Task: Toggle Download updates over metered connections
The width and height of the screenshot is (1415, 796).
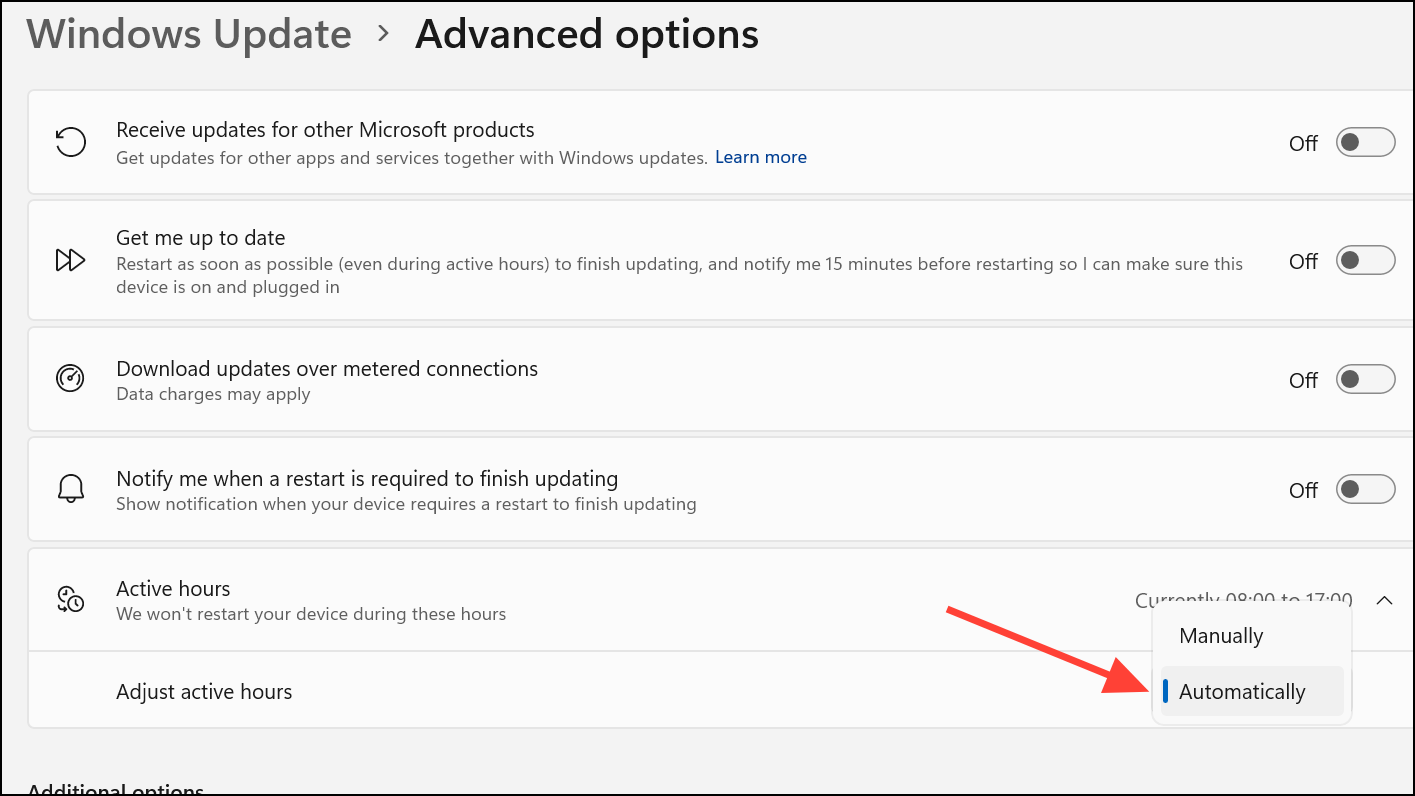Action: tap(1365, 380)
